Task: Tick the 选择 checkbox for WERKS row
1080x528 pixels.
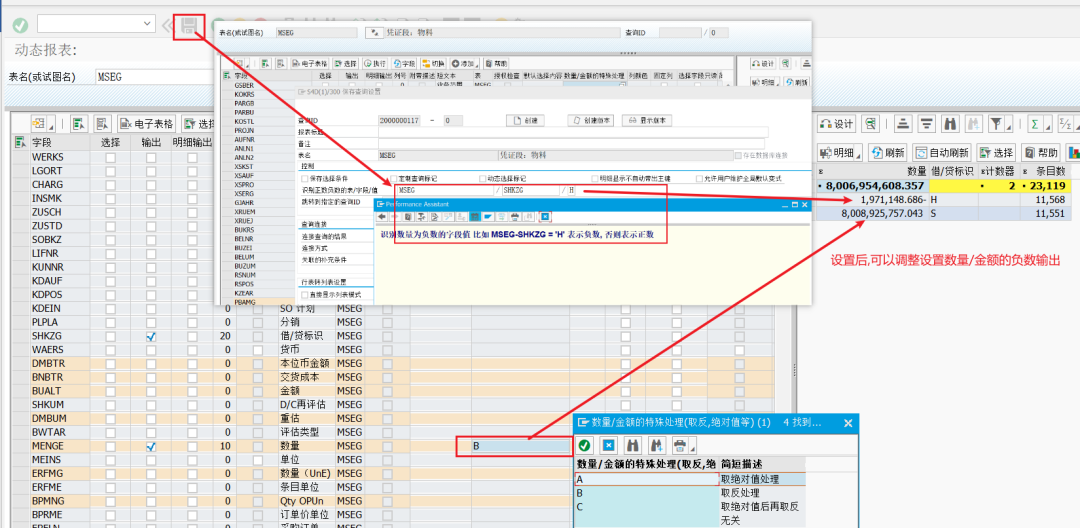Action: point(110,158)
